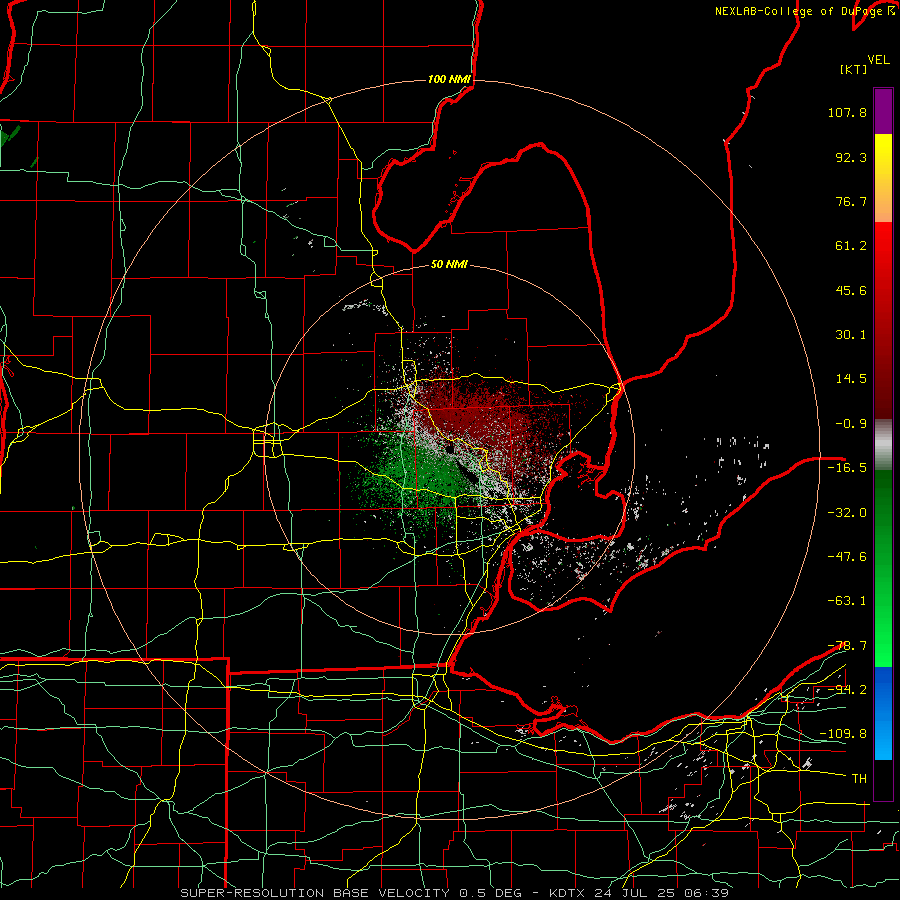Click the 61.2 velocity scale value
Screen dimensions: 900x900
coord(851,246)
